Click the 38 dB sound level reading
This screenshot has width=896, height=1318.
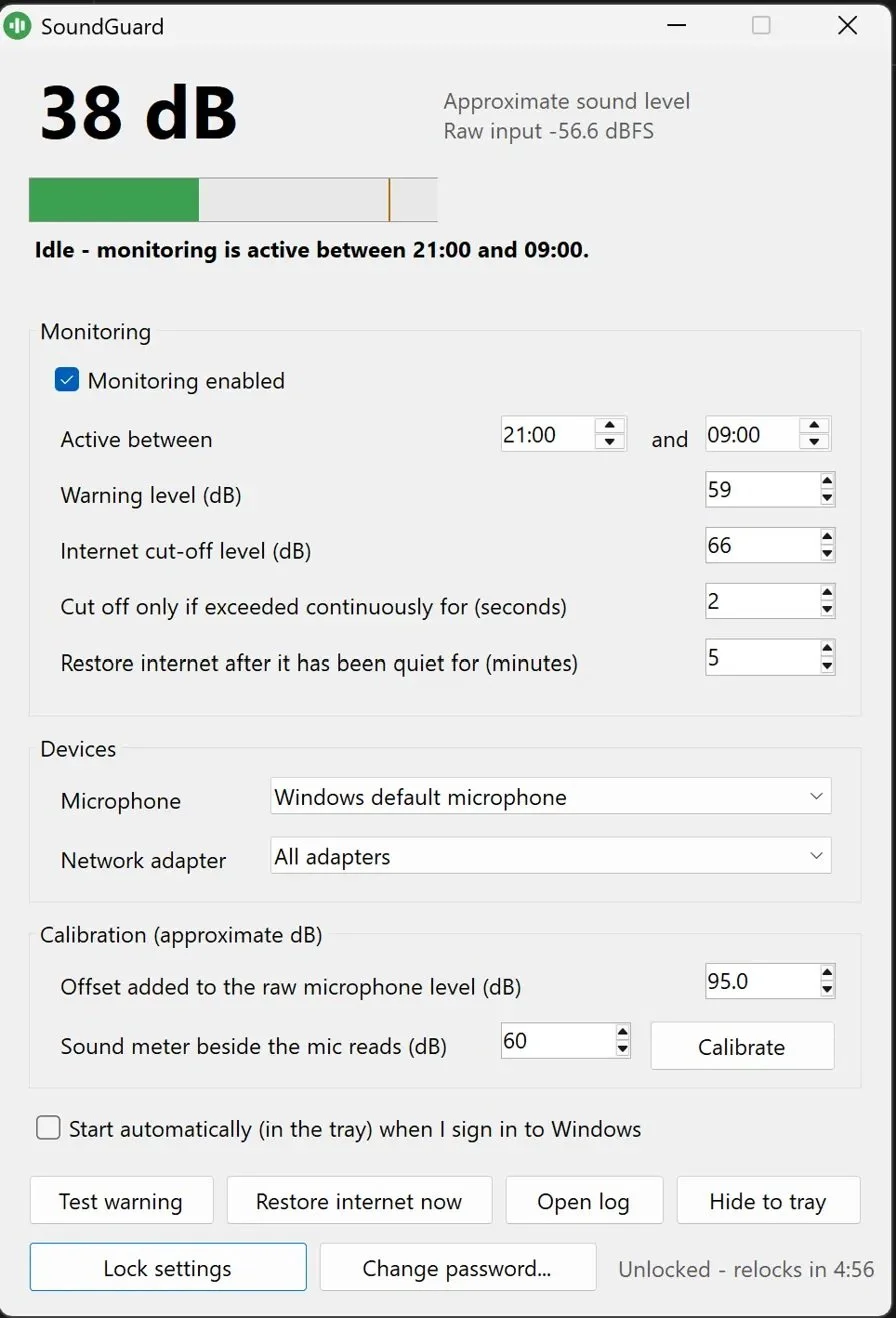(138, 113)
